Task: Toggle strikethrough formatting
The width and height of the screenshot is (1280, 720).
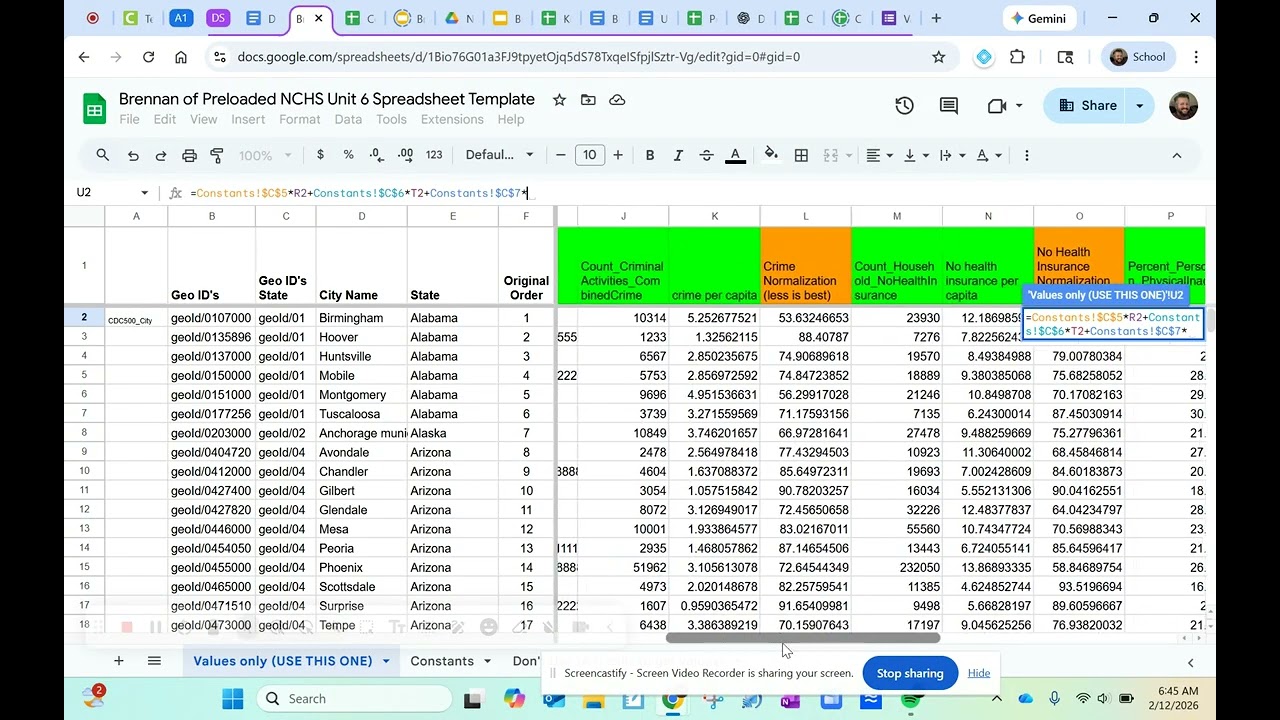Action: point(706,155)
